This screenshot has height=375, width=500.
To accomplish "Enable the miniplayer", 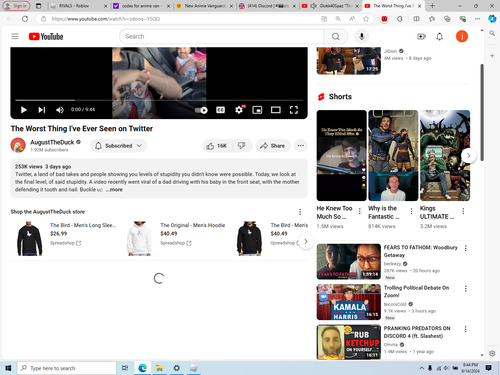I will pyautogui.click(x=257, y=110).
